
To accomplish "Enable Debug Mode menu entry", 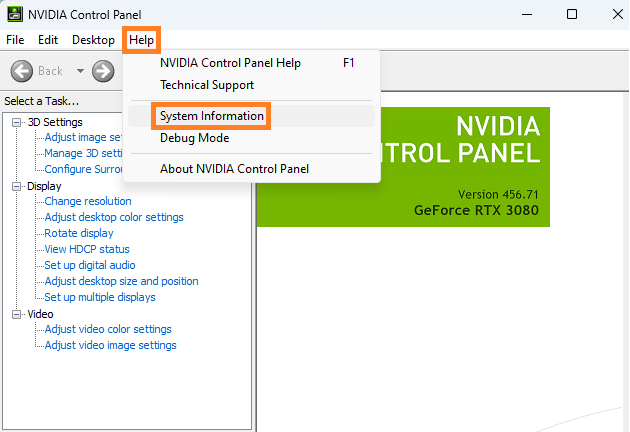I will click(x=252, y=138).
